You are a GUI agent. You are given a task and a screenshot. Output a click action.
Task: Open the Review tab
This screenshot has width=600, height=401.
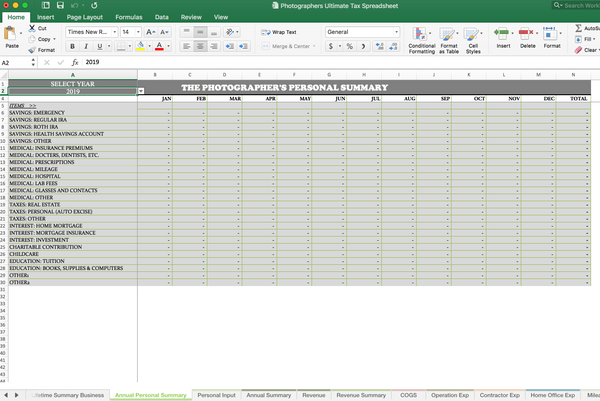pos(191,17)
